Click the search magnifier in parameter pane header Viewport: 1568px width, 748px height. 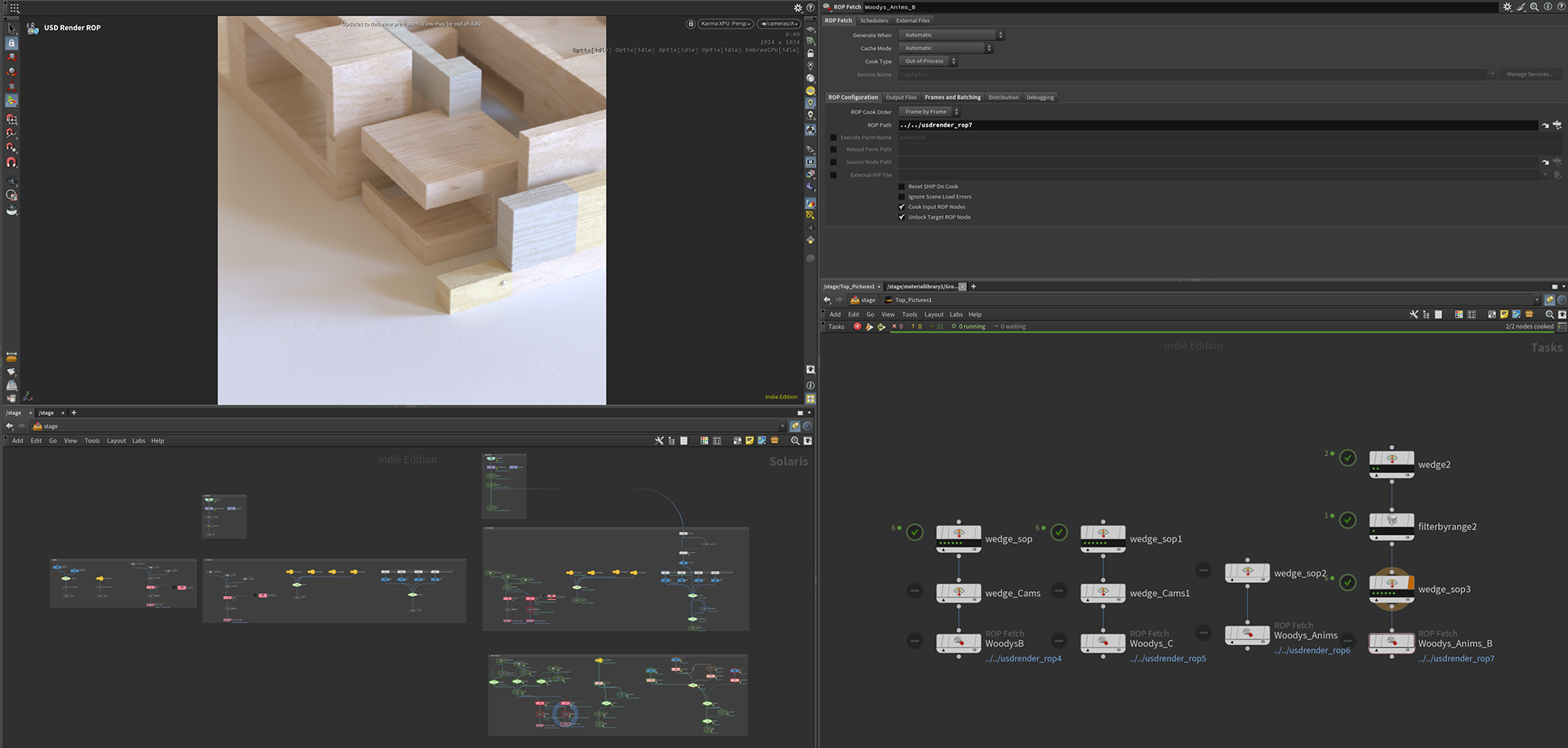click(x=1535, y=7)
